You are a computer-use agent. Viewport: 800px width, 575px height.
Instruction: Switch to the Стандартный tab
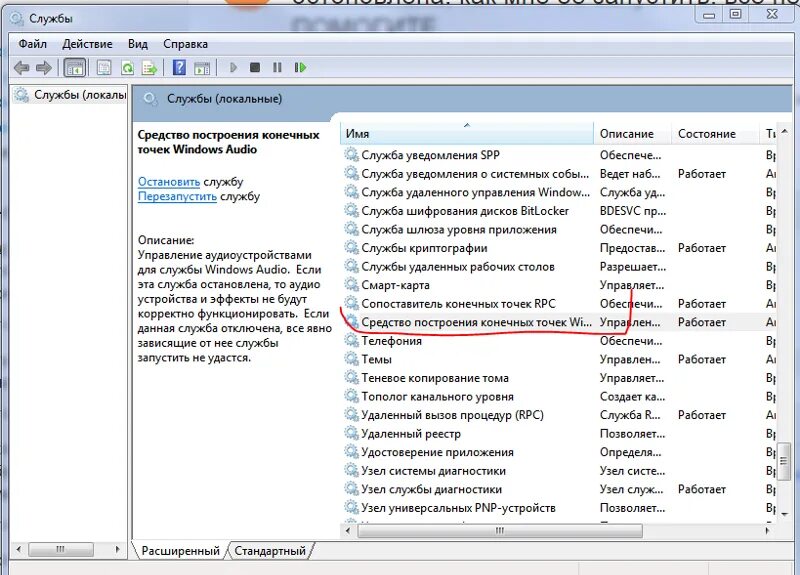[x=270, y=551]
